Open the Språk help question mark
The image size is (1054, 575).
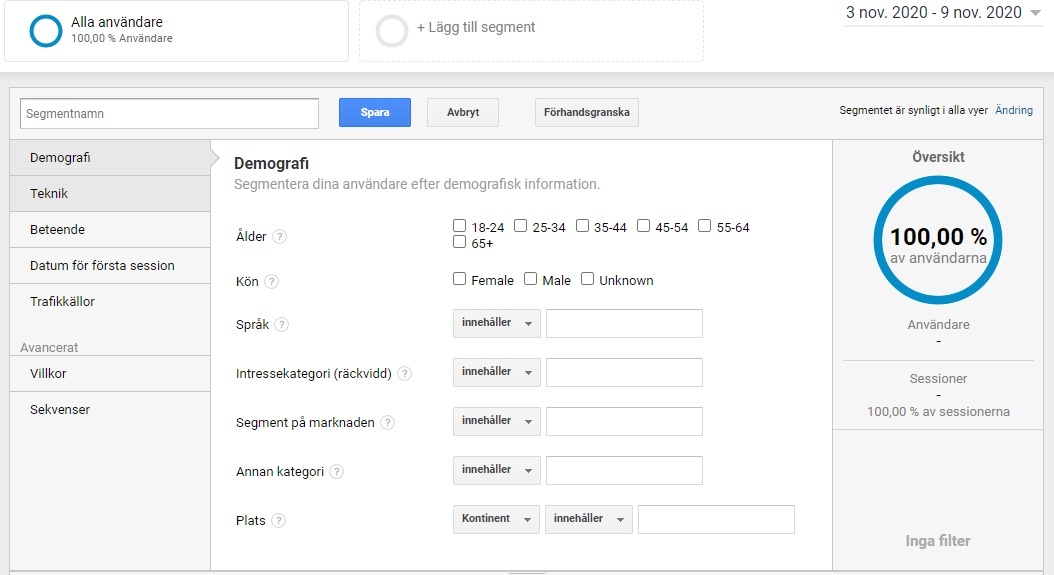click(x=282, y=325)
